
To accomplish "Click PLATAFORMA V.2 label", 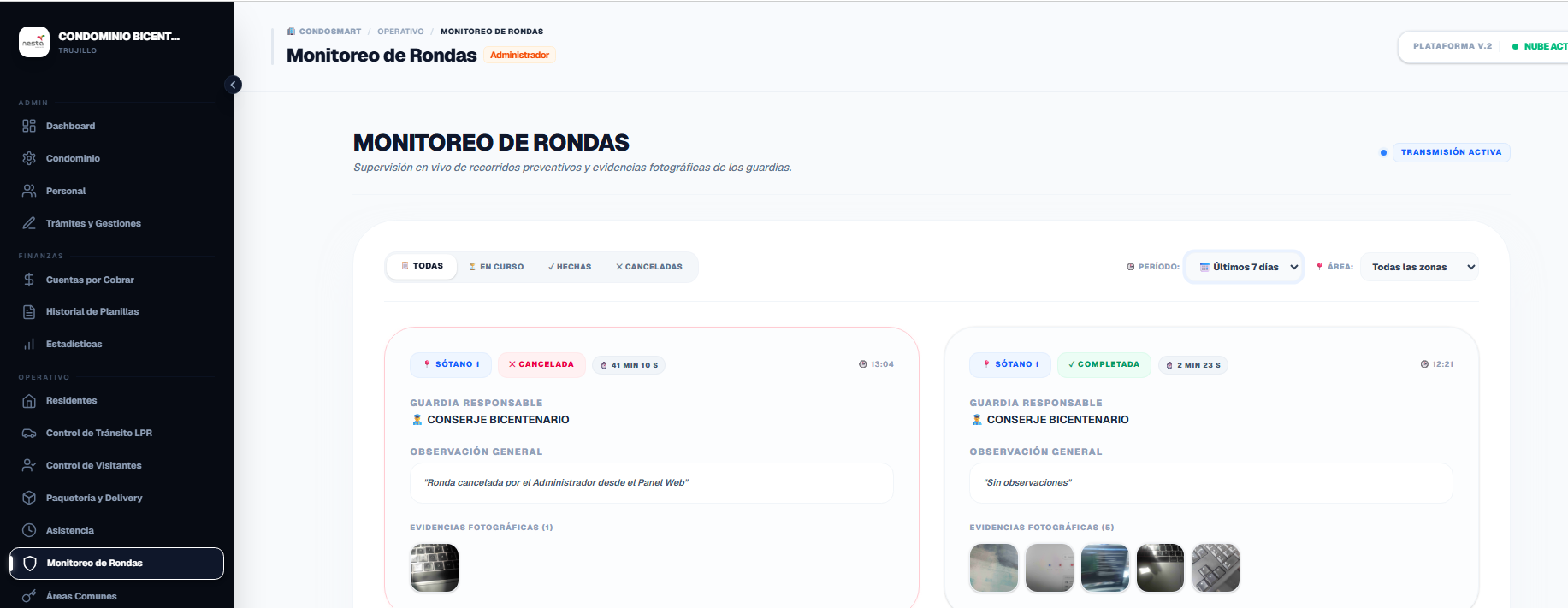I will click(x=1453, y=46).
